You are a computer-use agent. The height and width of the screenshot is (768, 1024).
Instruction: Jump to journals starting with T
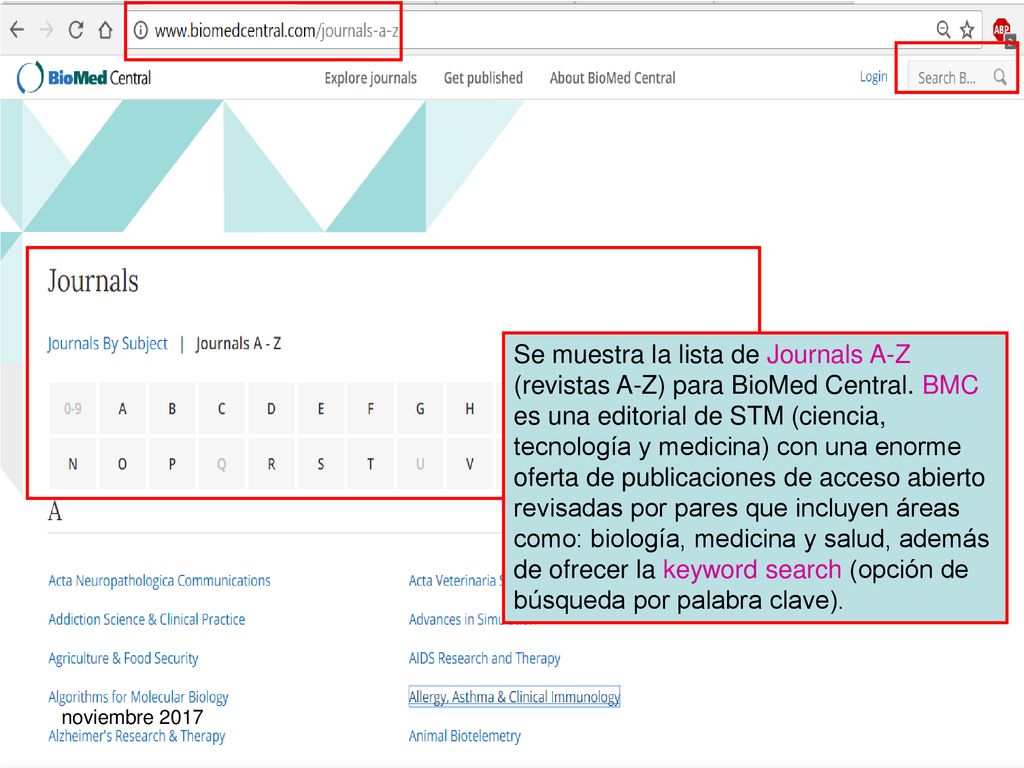point(370,464)
